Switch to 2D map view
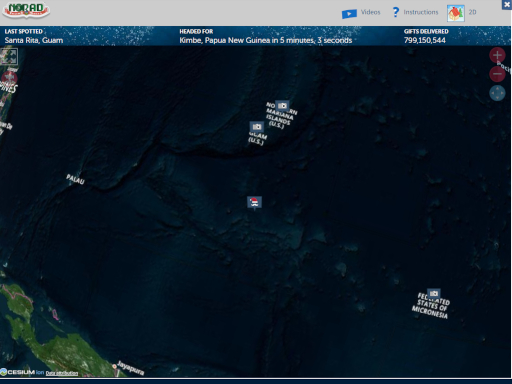 [x=472, y=12]
